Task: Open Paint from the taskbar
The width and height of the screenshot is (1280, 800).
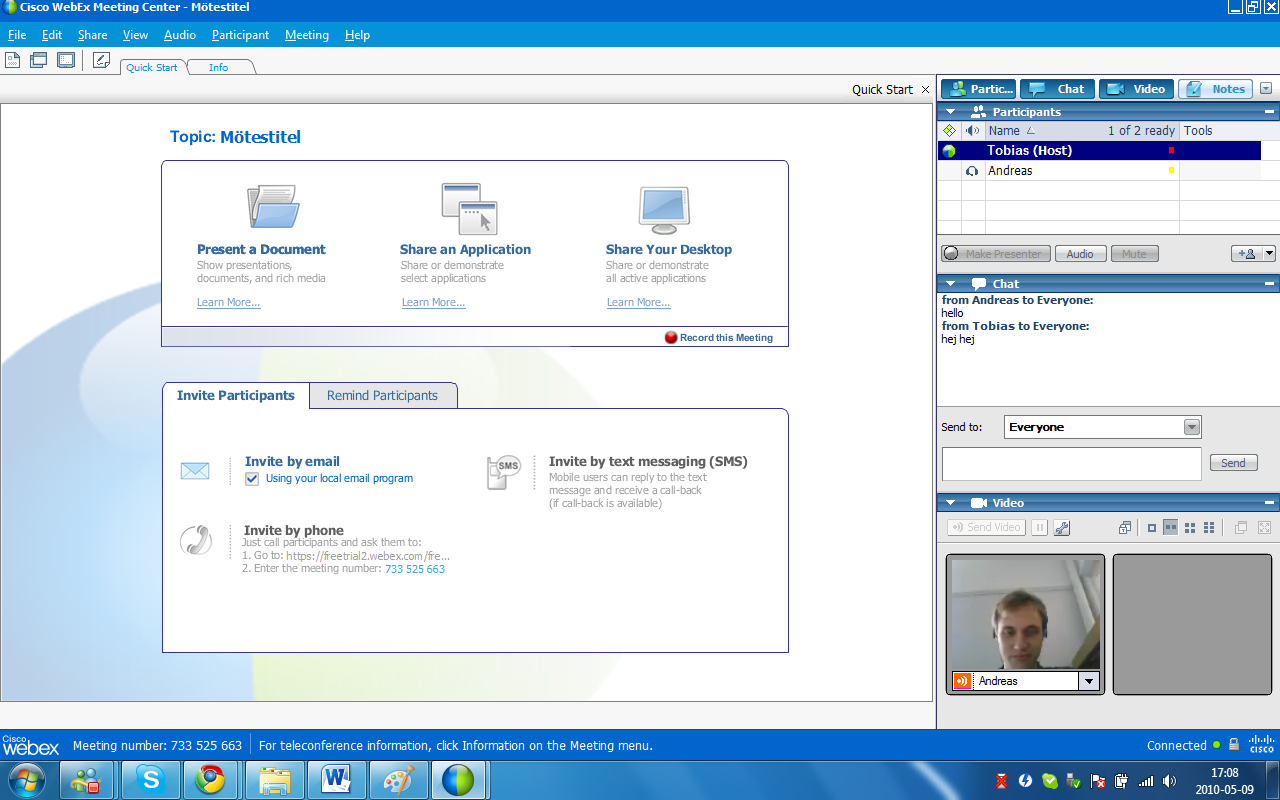Action: pos(397,779)
